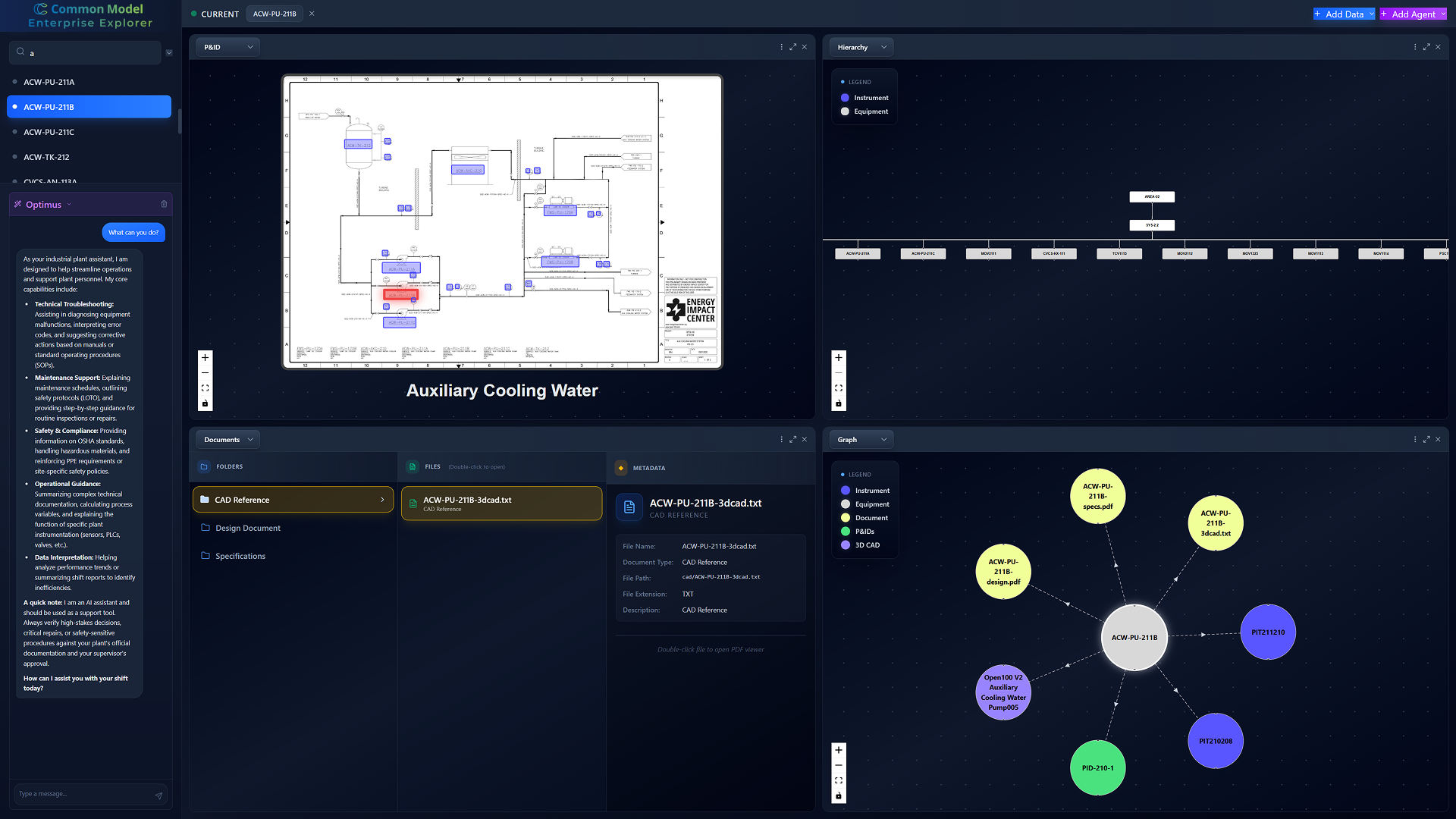The height and width of the screenshot is (819, 1456).
Task: Delete the Optimus chat using the trash icon
Action: (164, 204)
